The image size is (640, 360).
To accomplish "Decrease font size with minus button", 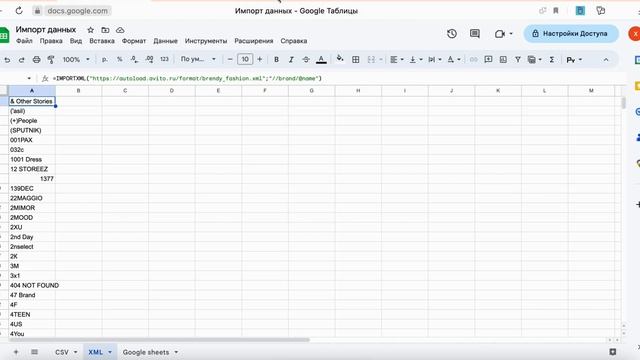I will click(230, 60).
